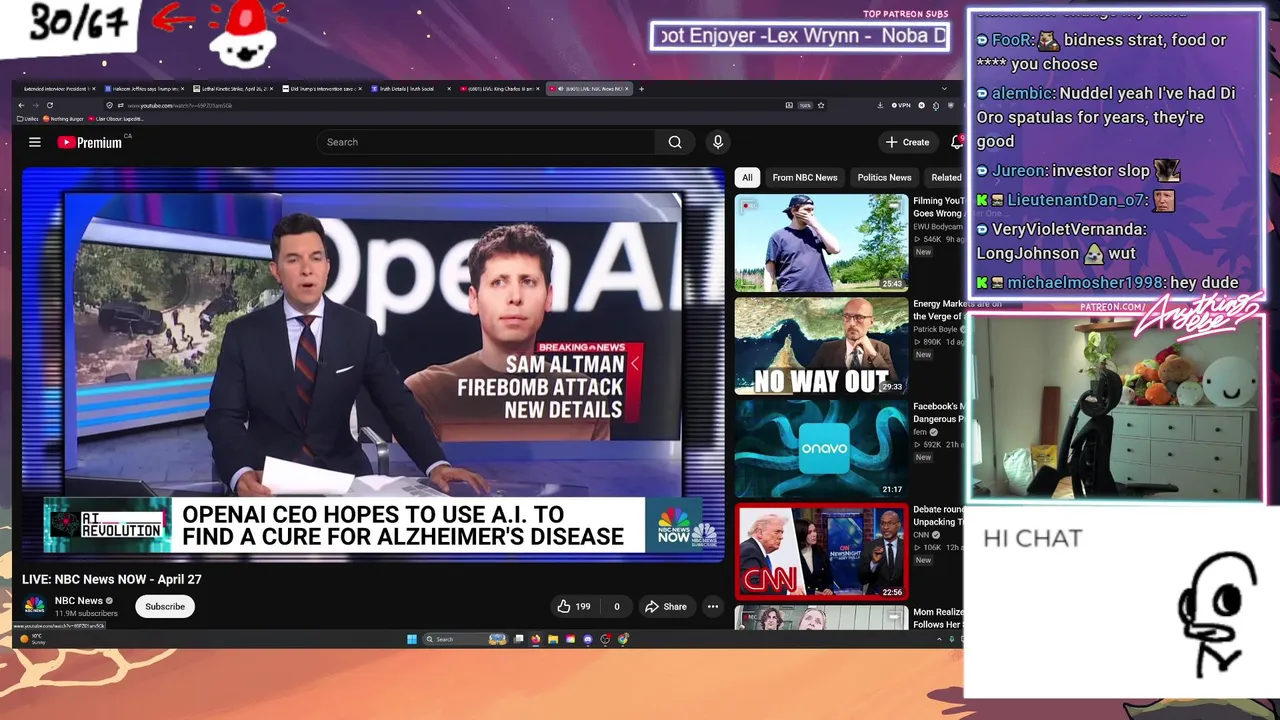Open the Mom Realizes video thumbnail
The image size is (1280, 720).
pos(821,618)
